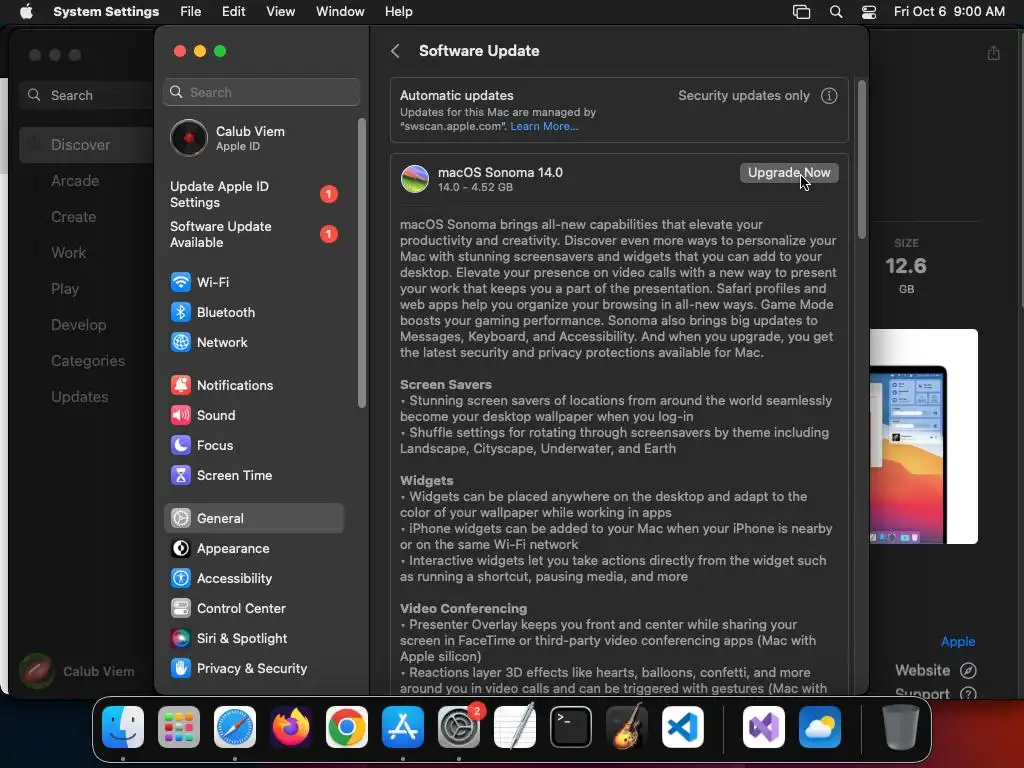Open Spotlight search in the menu bar
Screen dimensions: 1024x768
tap(835, 12)
